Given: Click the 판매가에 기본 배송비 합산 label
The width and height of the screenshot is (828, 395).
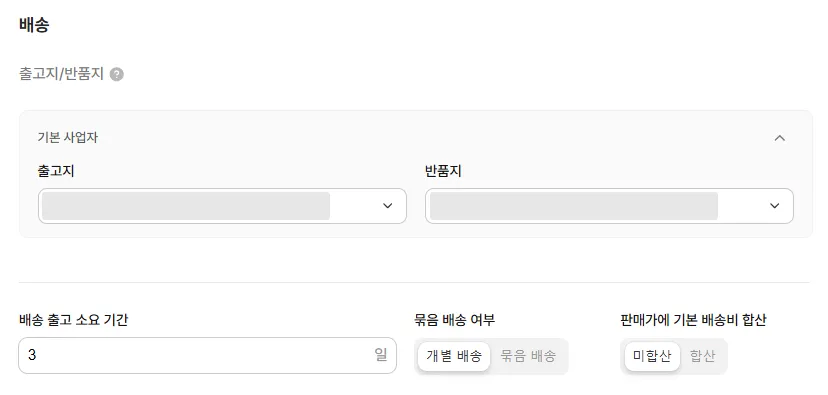Looking at the screenshot, I should click(x=693, y=320).
